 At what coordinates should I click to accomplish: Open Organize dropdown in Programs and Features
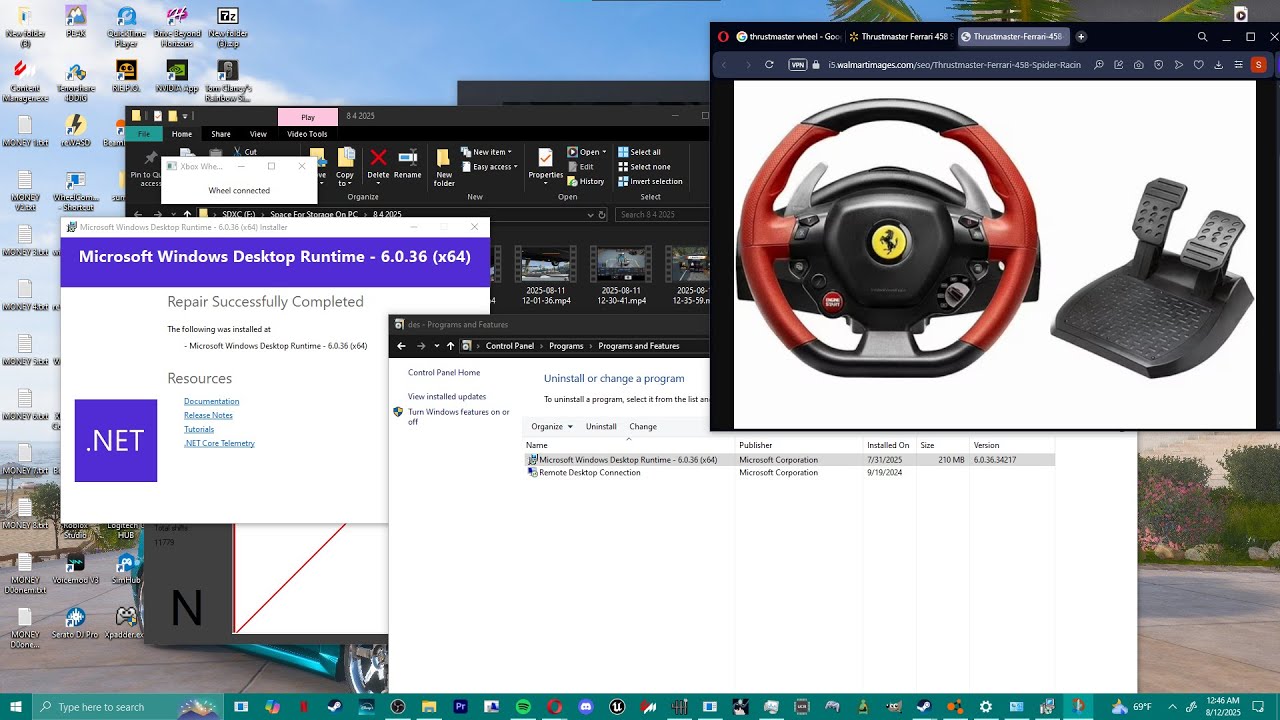coord(552,426)
